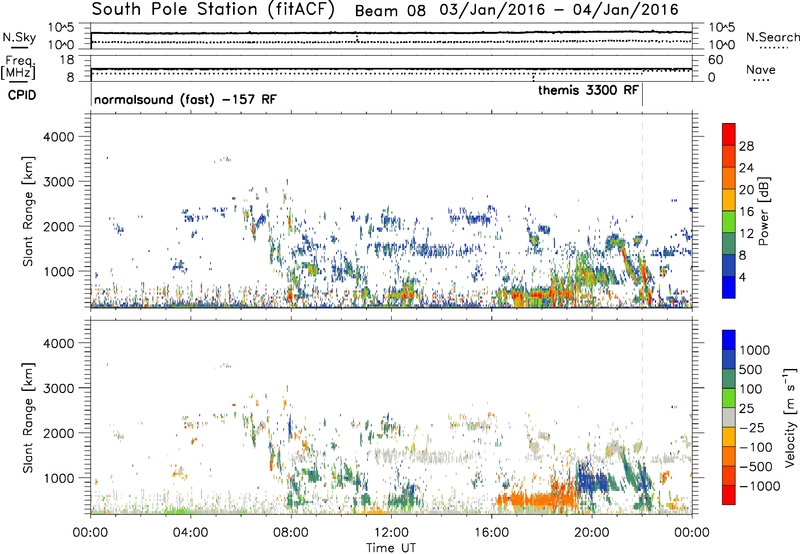The image size is (800, 554).
Task: Click the '4' power scale value
Action: click(x=742, y=277)
